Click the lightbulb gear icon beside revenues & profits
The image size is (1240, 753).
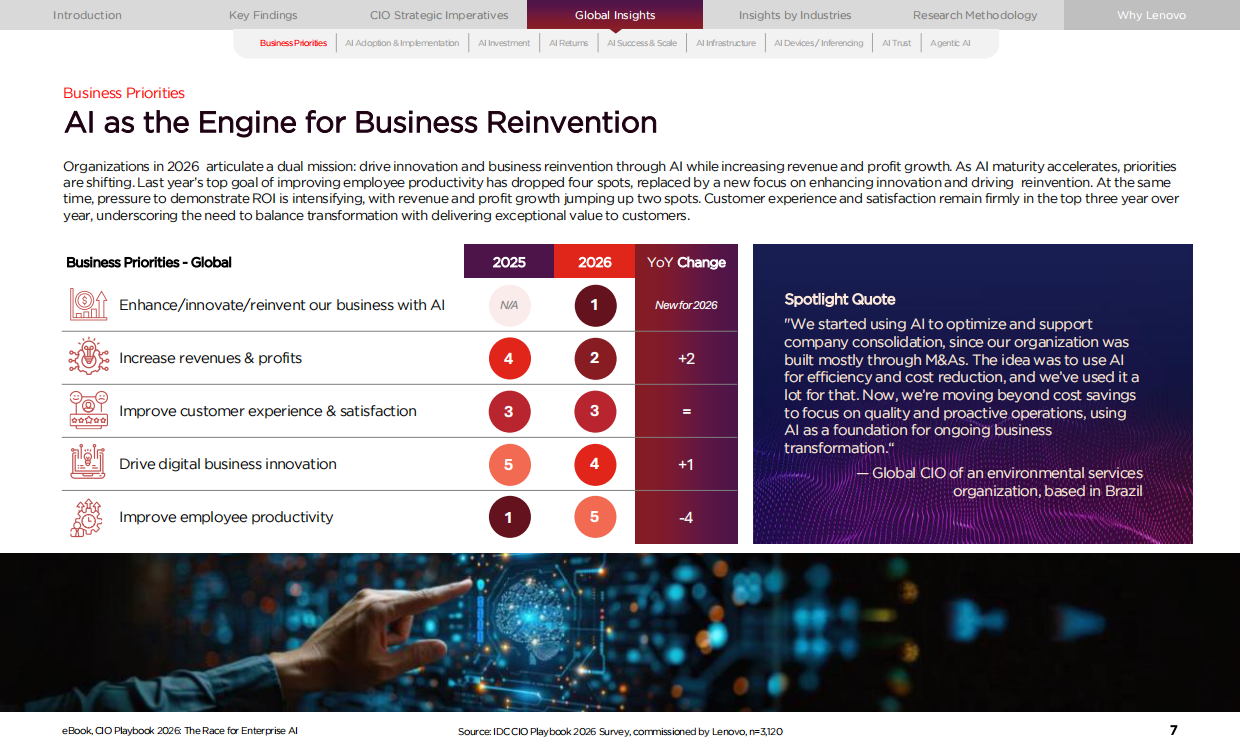[88, 357]
